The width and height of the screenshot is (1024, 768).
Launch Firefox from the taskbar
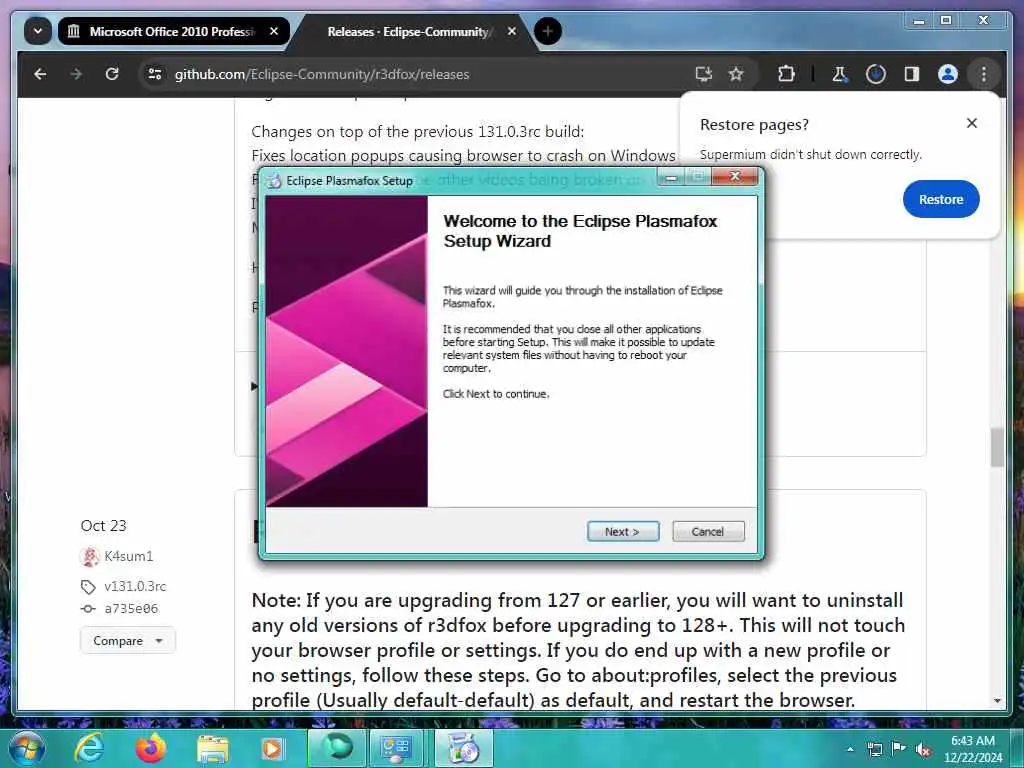pyautogui.click(x=150, y=748)
